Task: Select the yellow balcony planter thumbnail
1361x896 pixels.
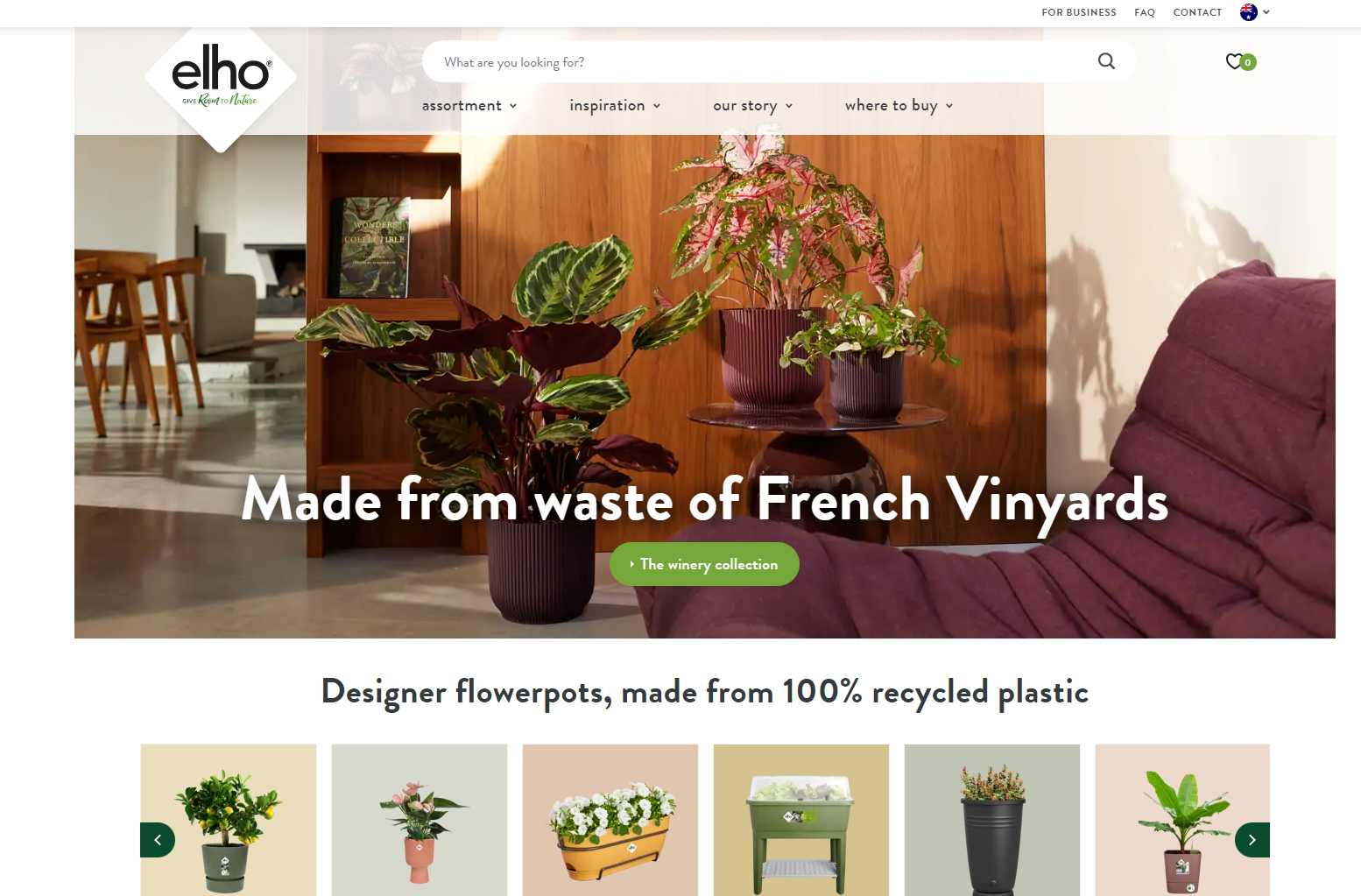Action: click(610, 820)
